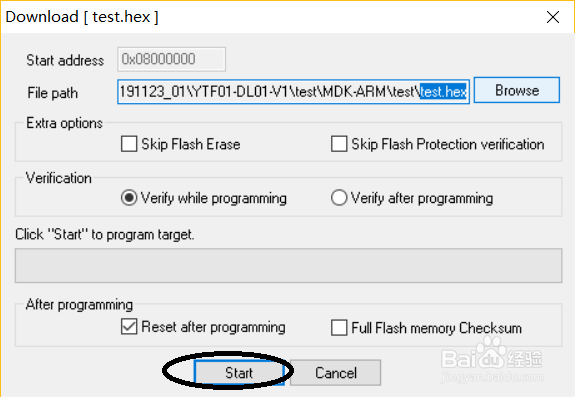Click the "File path" label text
575x397 pixels.
(52, 93)
